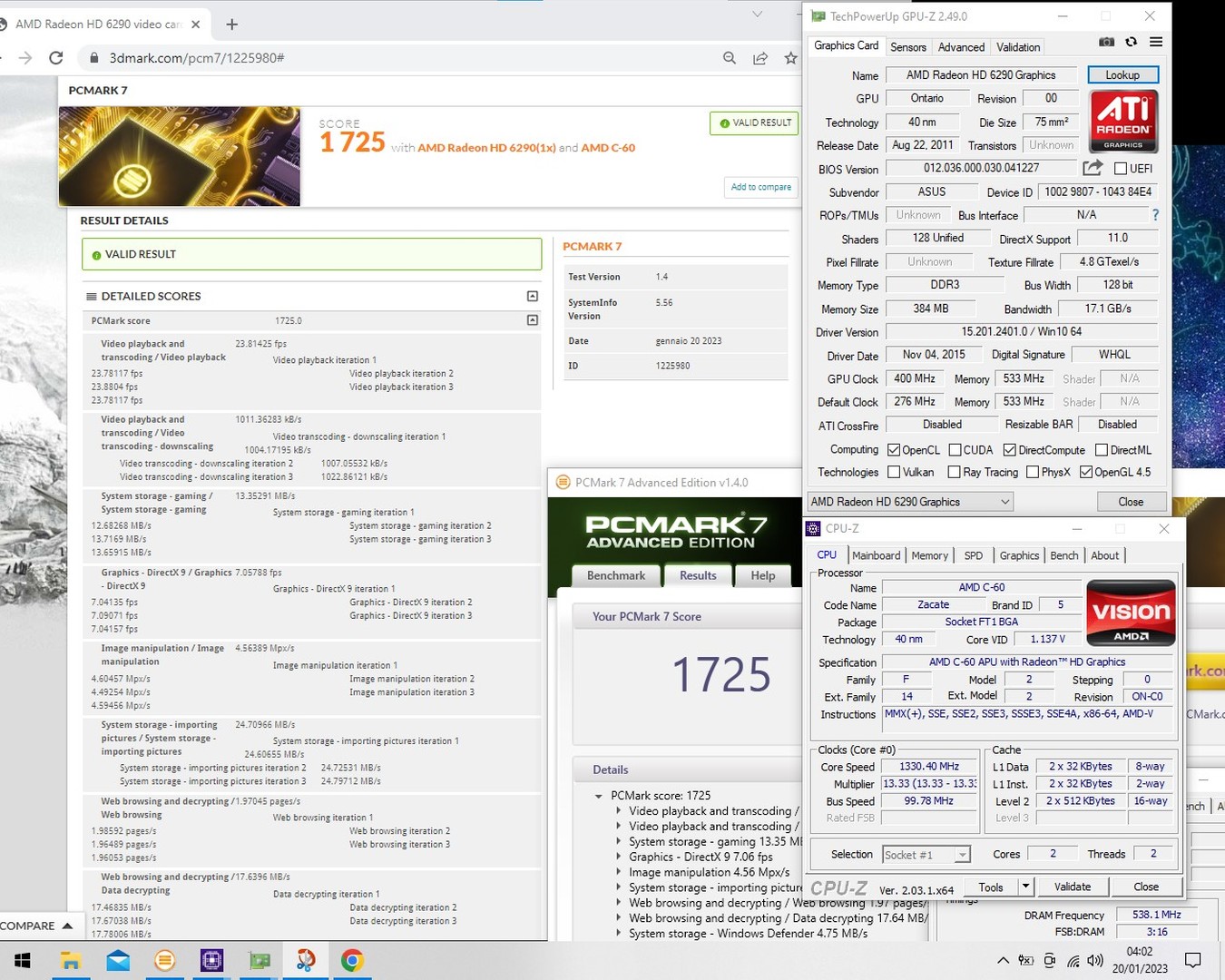This screenshot has width=1225, height=980.
Task: Switch to GPU-Z Sensors tab
Action: pyautogui.click(x=908, y=47)
